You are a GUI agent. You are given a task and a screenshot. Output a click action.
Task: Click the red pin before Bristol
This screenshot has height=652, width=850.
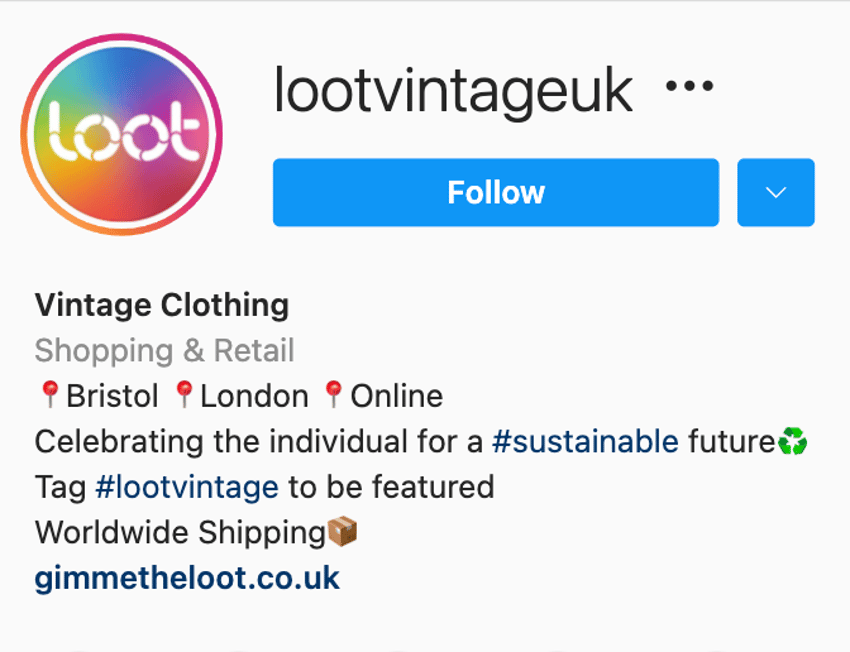coord(50,394)
